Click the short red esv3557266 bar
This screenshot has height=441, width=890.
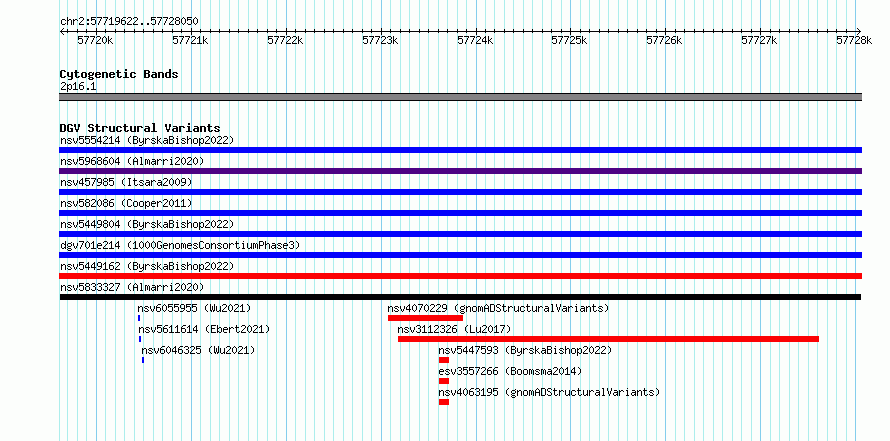pos(444,381)
